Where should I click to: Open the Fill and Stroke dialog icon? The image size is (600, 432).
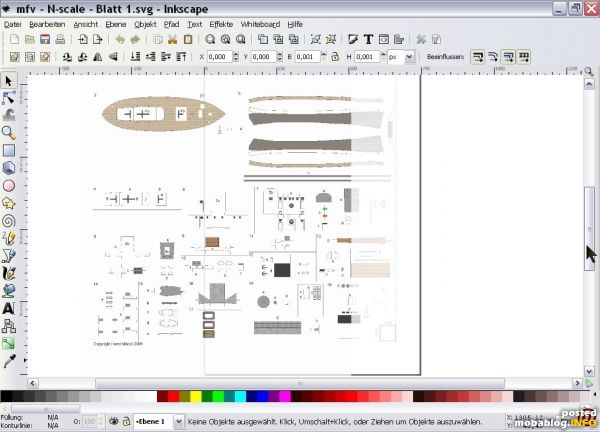353,39
